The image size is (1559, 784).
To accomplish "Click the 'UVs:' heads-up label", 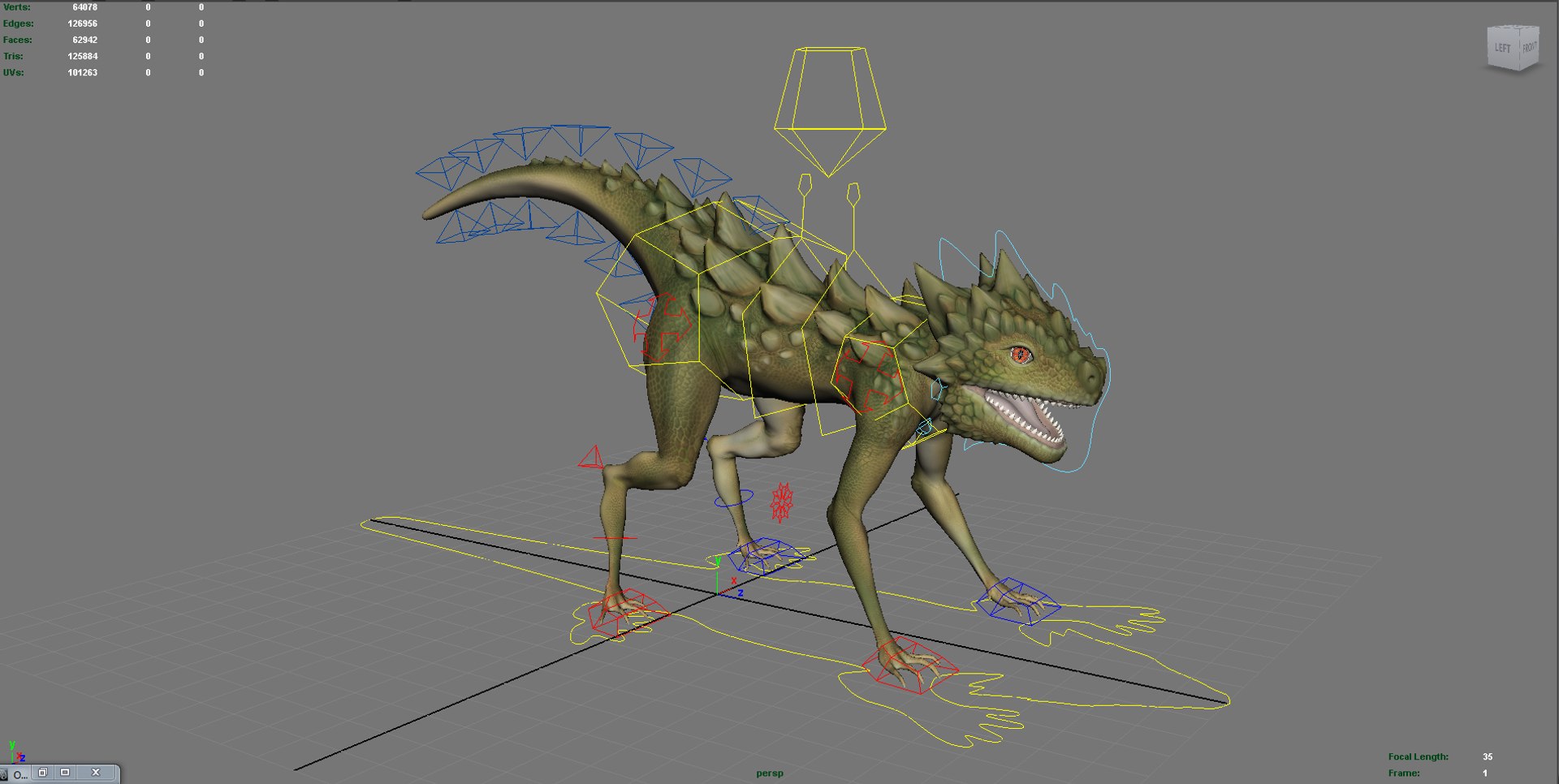I will 13,72.
